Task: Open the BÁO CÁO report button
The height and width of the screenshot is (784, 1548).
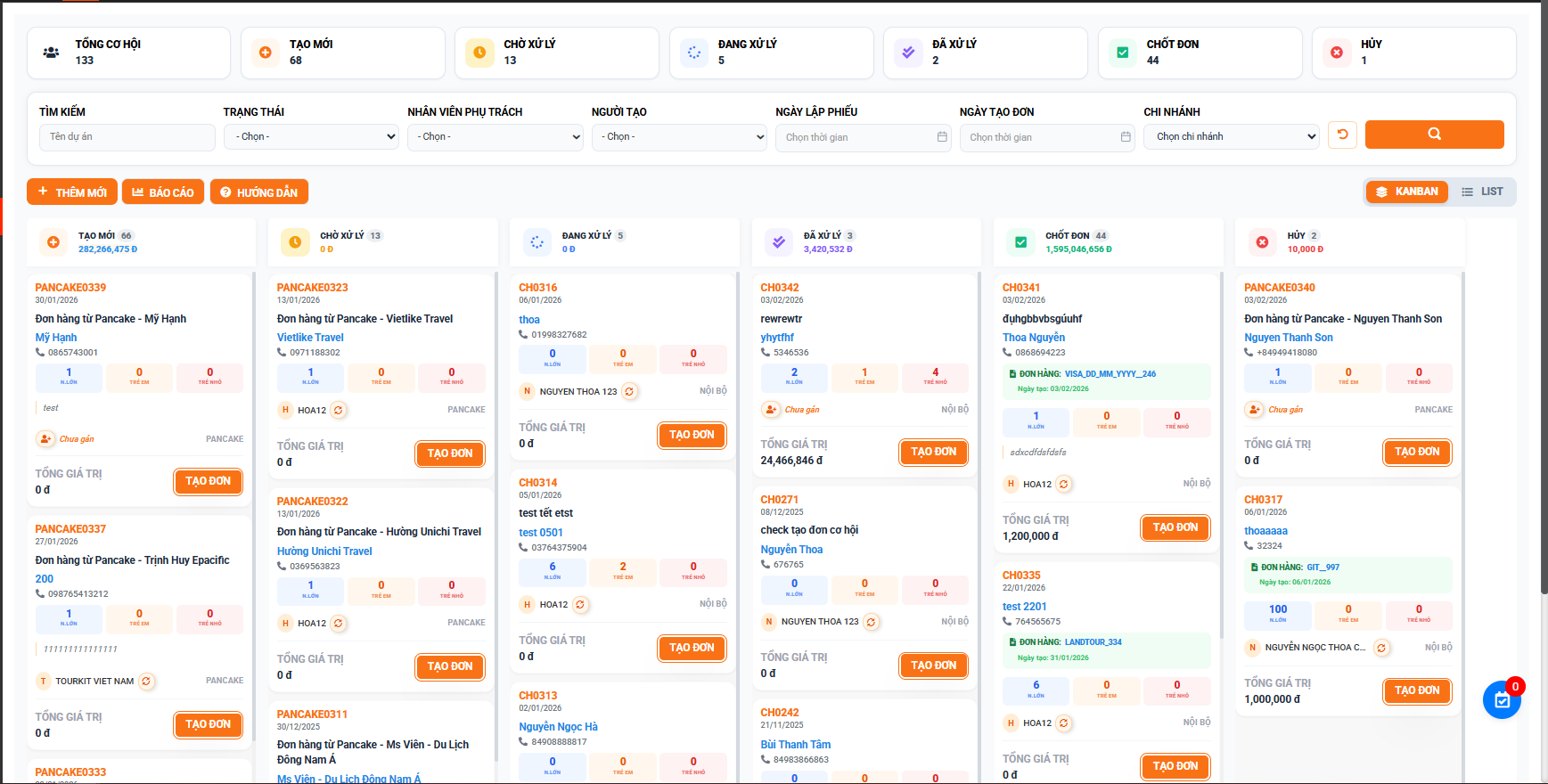Action: pyautogui.click(x=163, y=192)
